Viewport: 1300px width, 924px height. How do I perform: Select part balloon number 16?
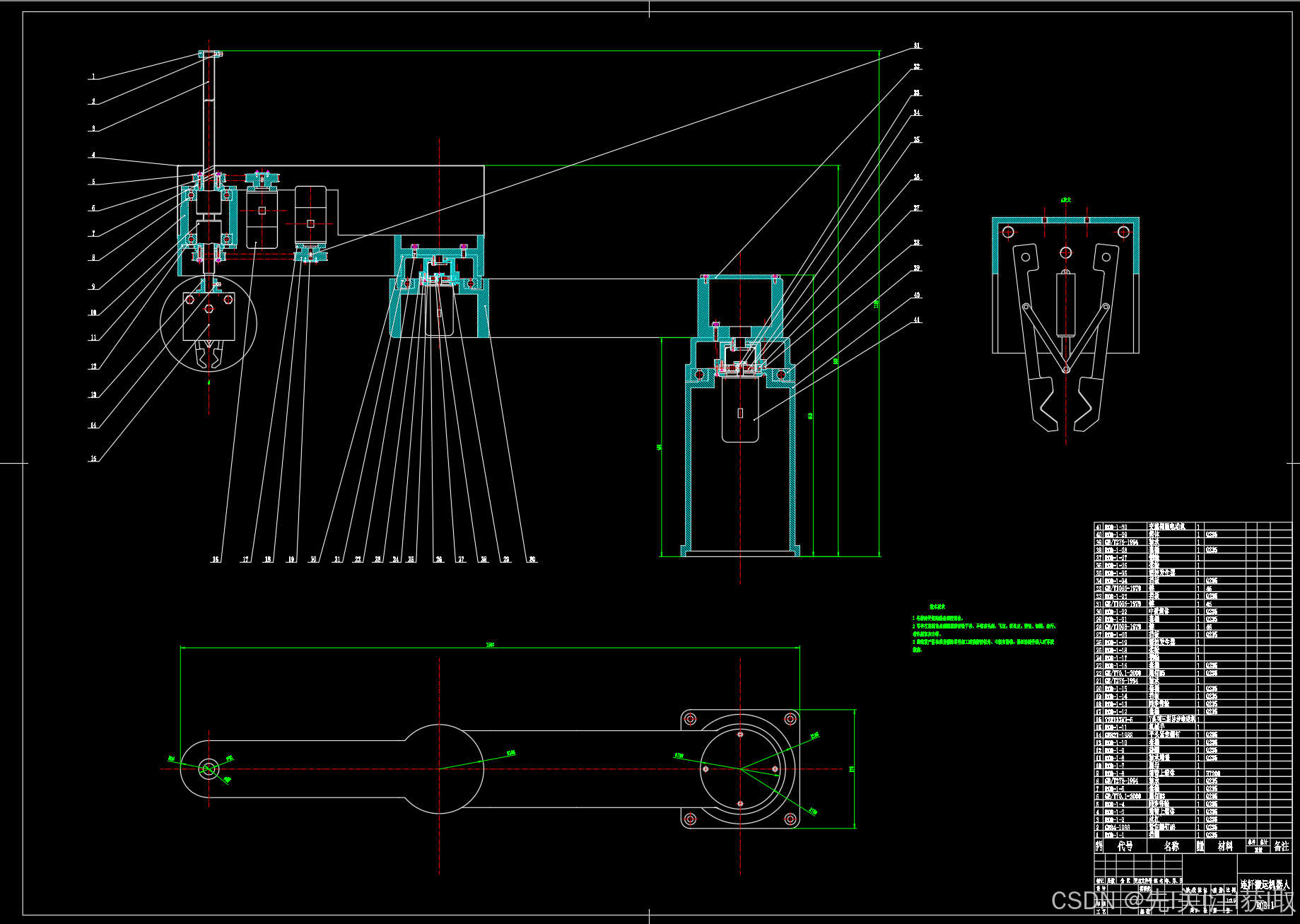pyautogui.click(x=216, y=559)
